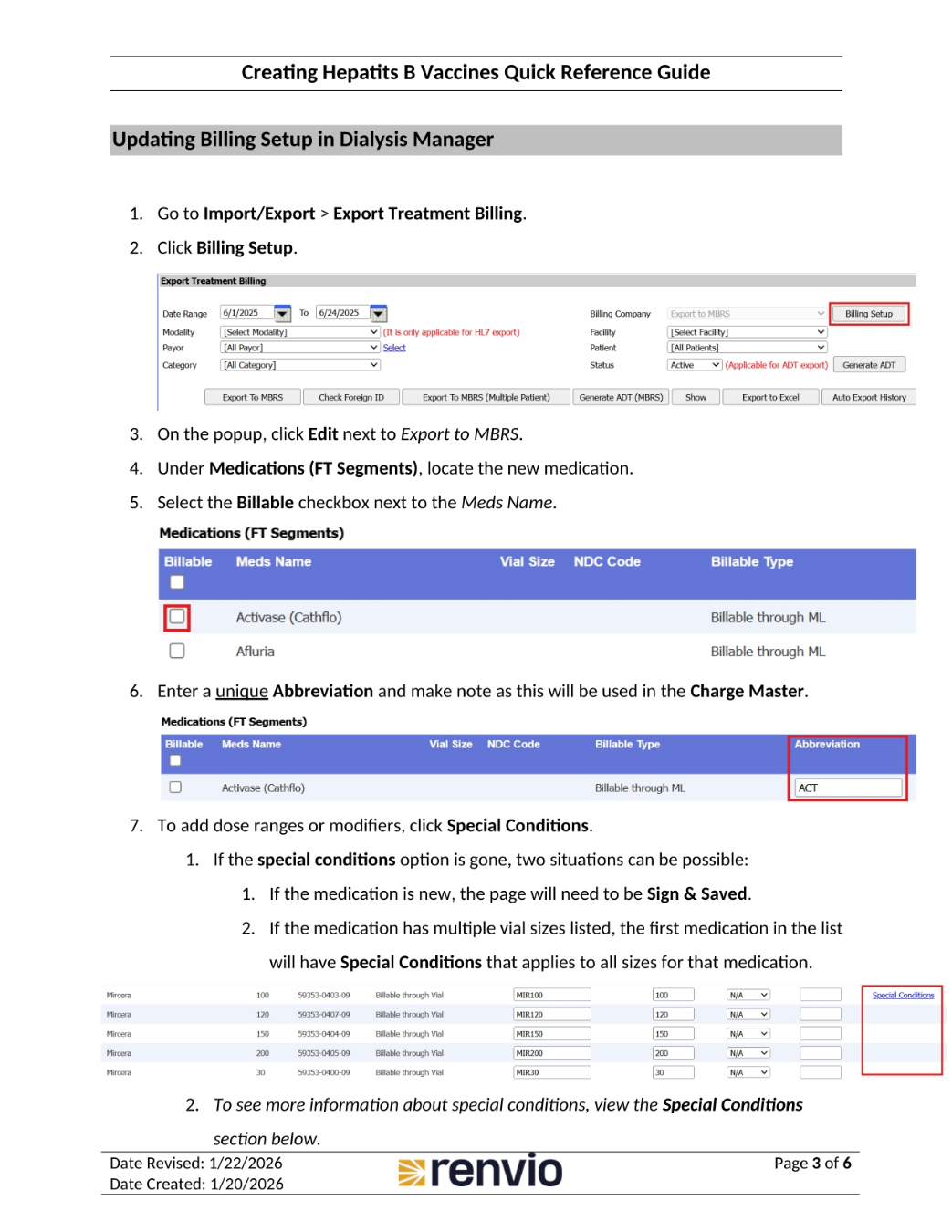Click the Export To MBRS button
This screenshot has height=1232, width=952.
pos(252,397)
